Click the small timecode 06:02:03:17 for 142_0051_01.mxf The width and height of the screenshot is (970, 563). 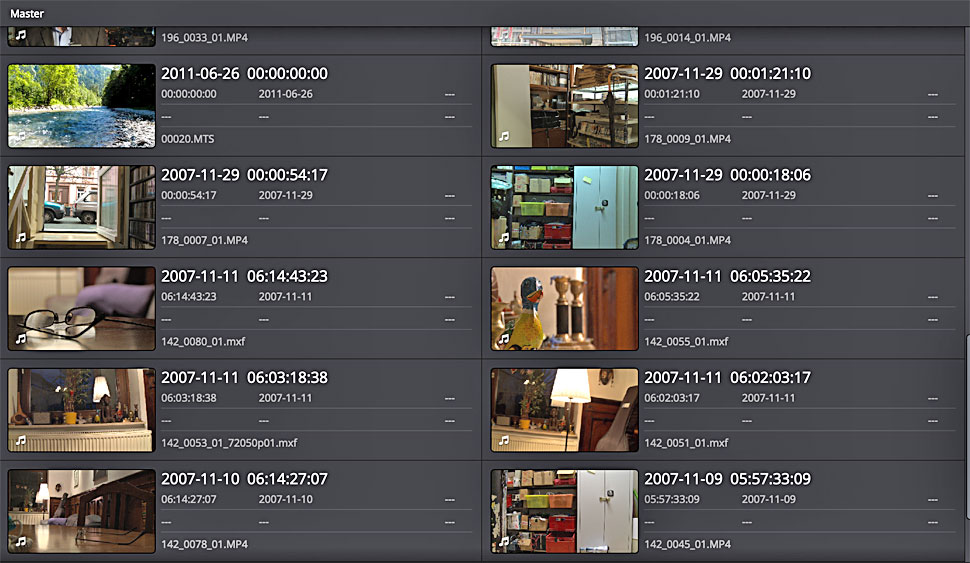point(672,398)
